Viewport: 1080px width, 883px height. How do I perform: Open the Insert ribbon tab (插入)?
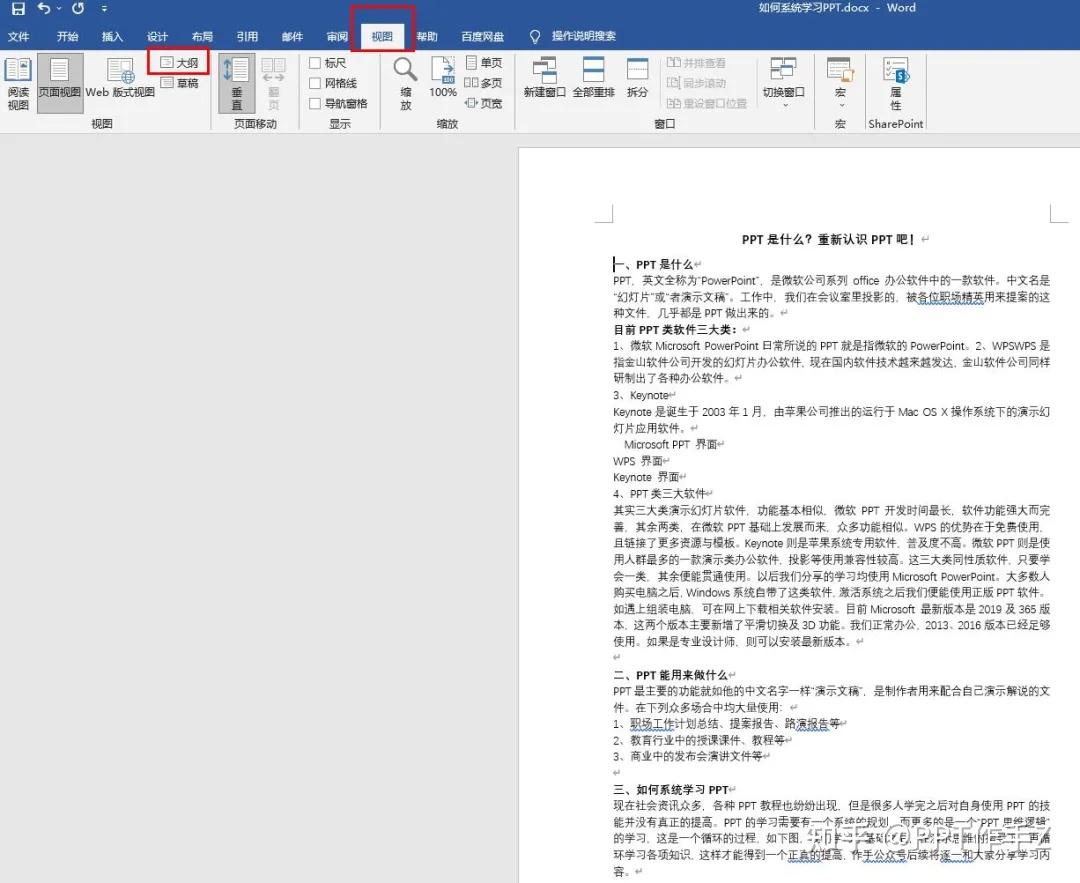tap(111, 35)
